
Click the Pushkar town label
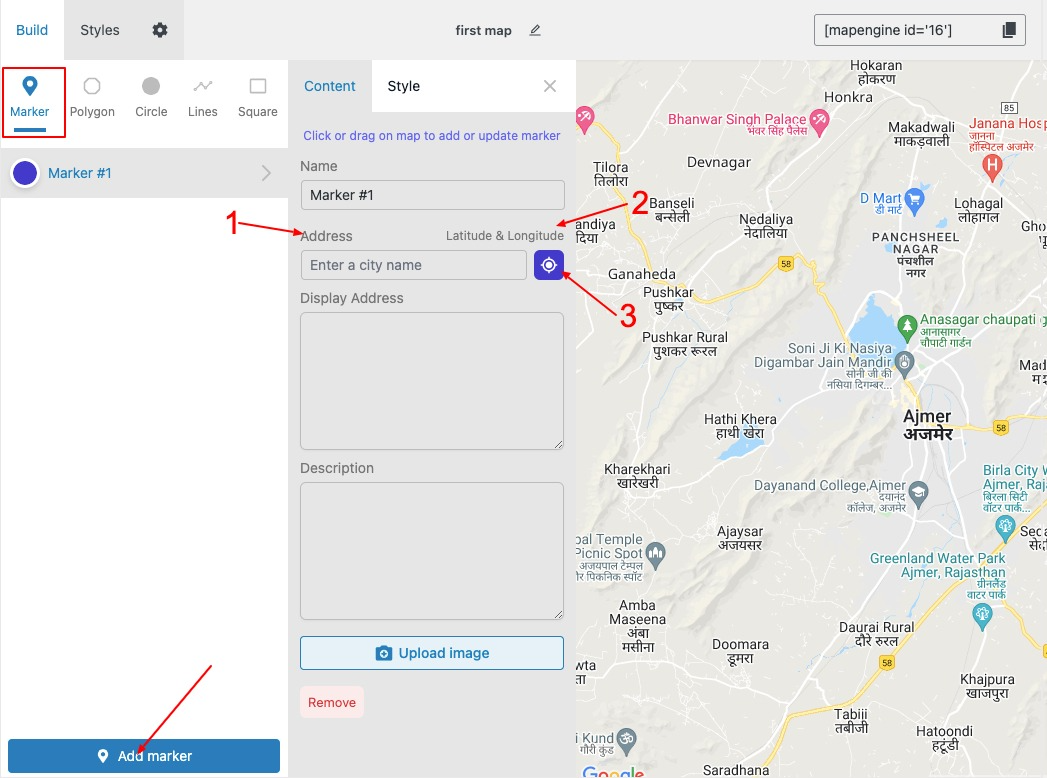click(x=668, y=299)
